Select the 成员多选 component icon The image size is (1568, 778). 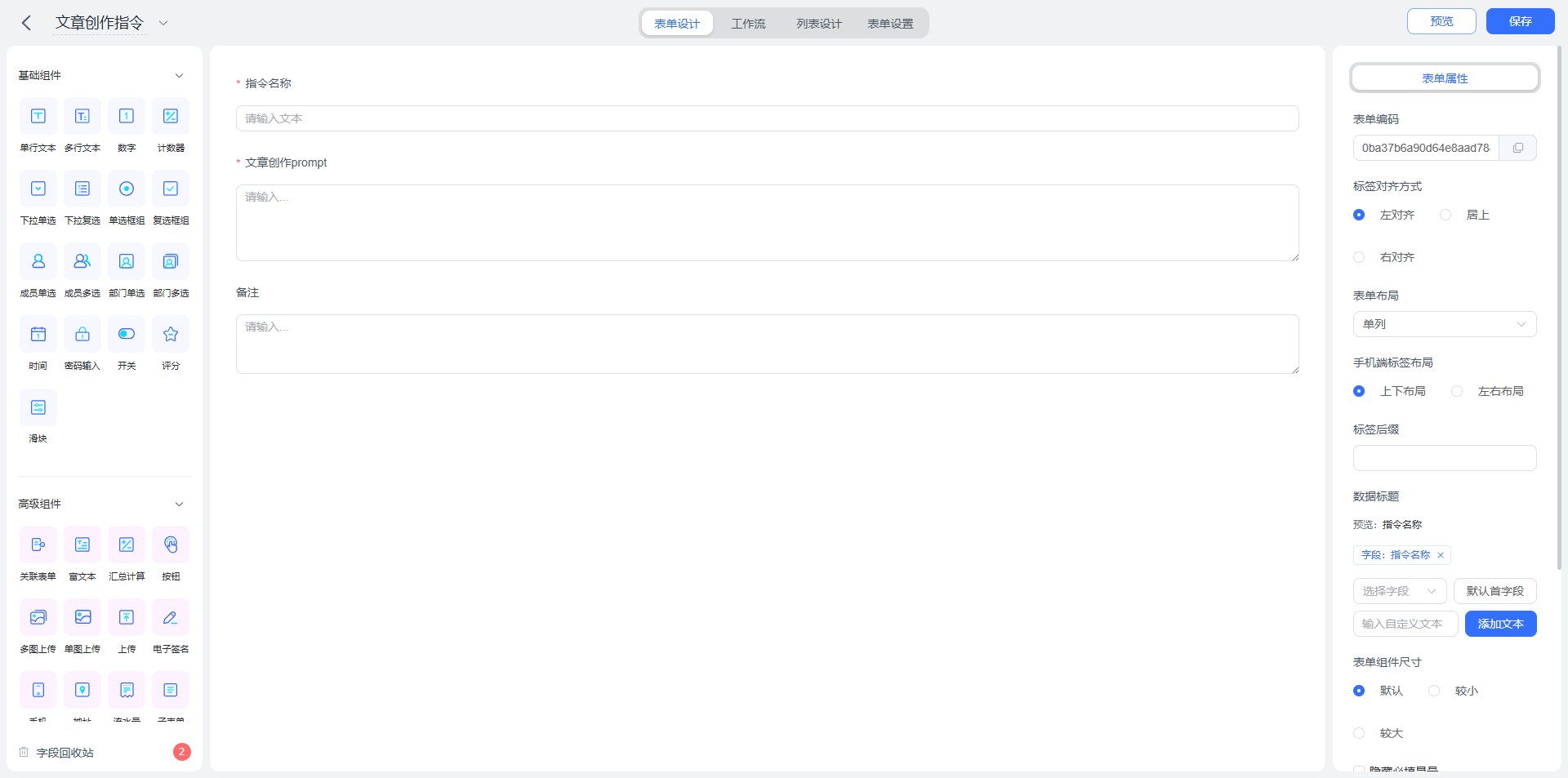pyautogui.click(x=82, y=261)
